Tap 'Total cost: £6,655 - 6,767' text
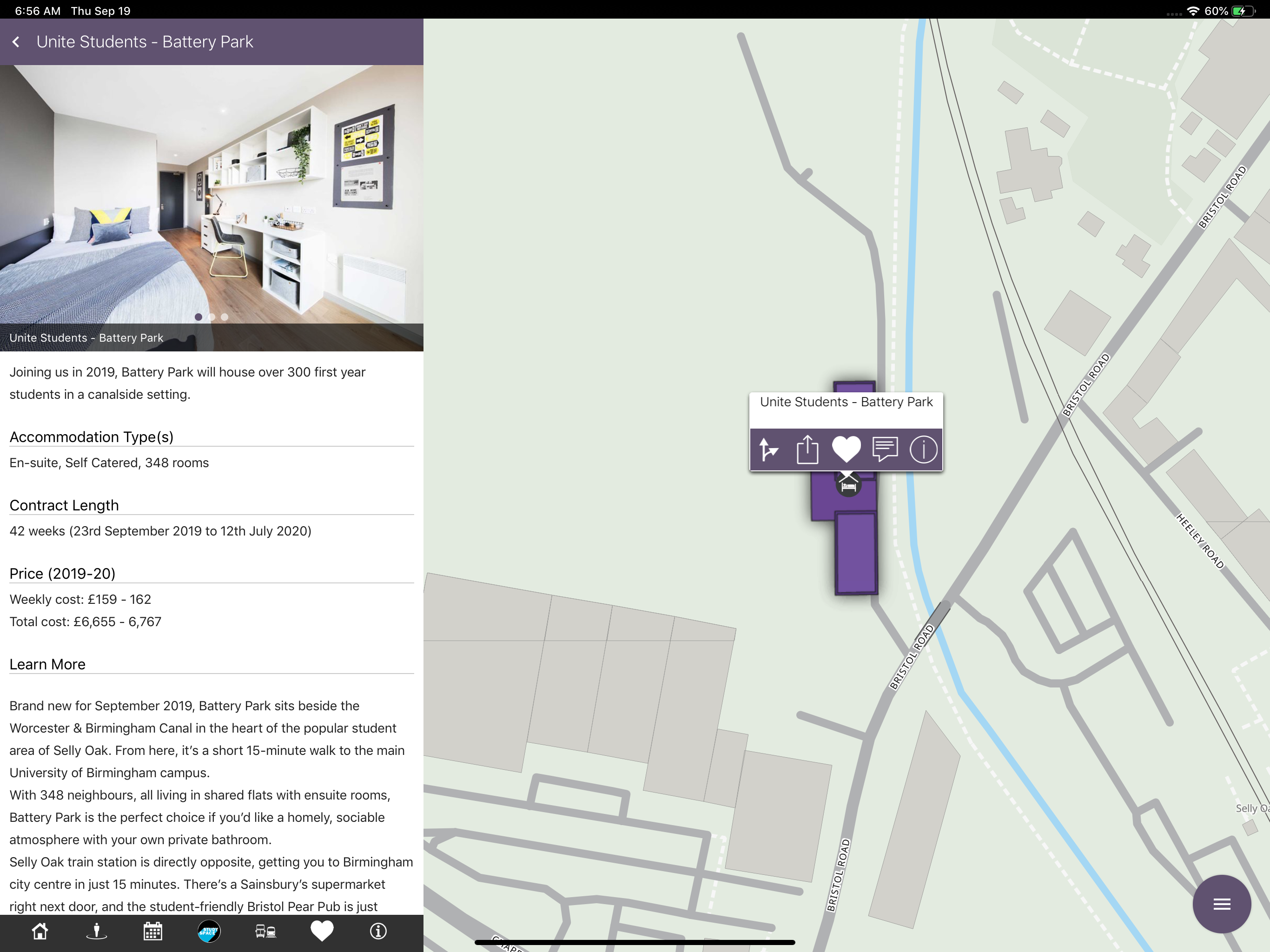This screenshot has width=1270, height=952. click(x=86, y=622)
